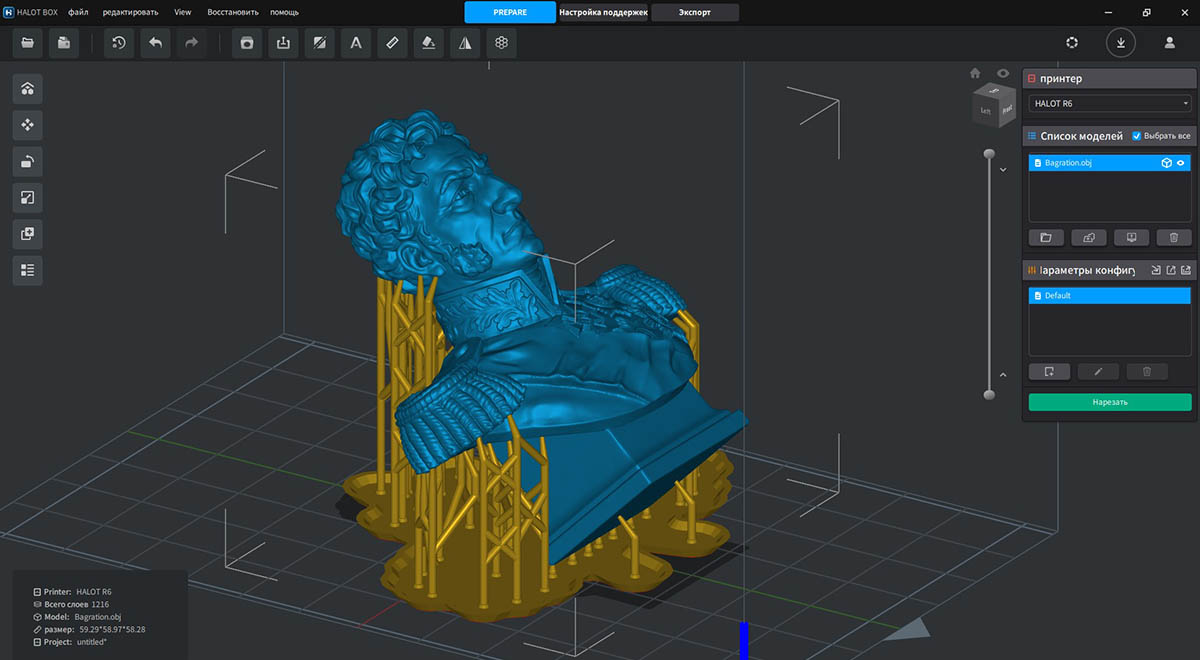This screenshot has height=660, width=1200.
Task: Click the bottom handle of layer slider
Action: [x=989, y=394]
